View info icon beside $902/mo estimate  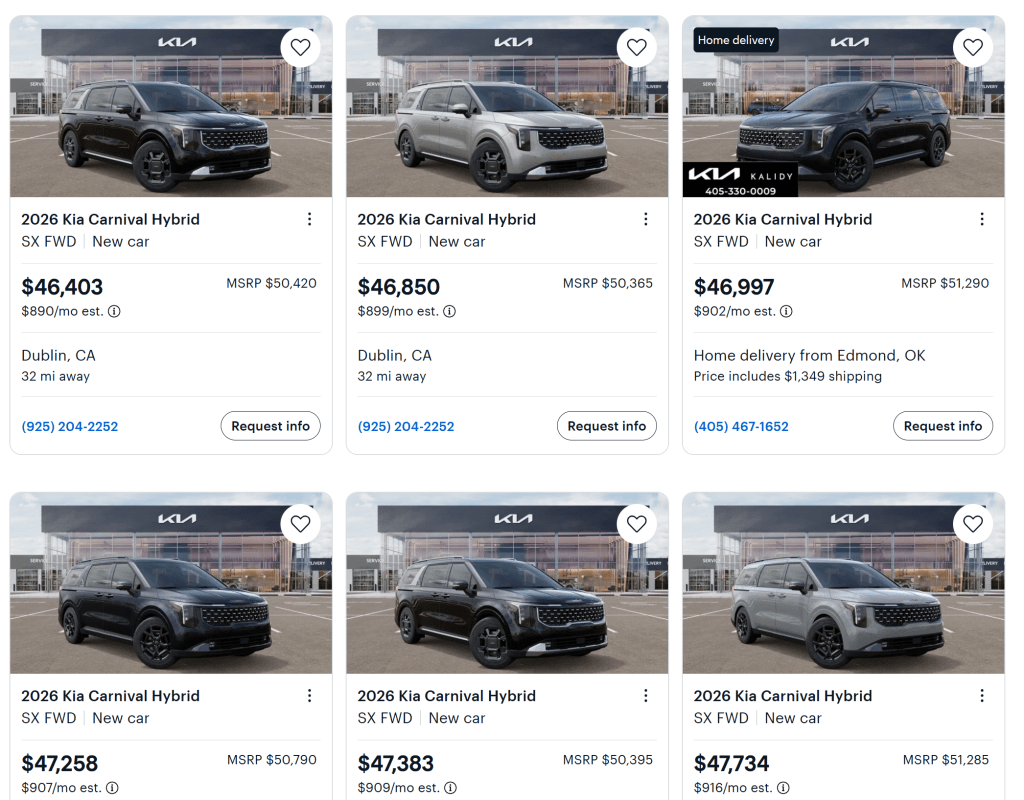tap(786, 311)
